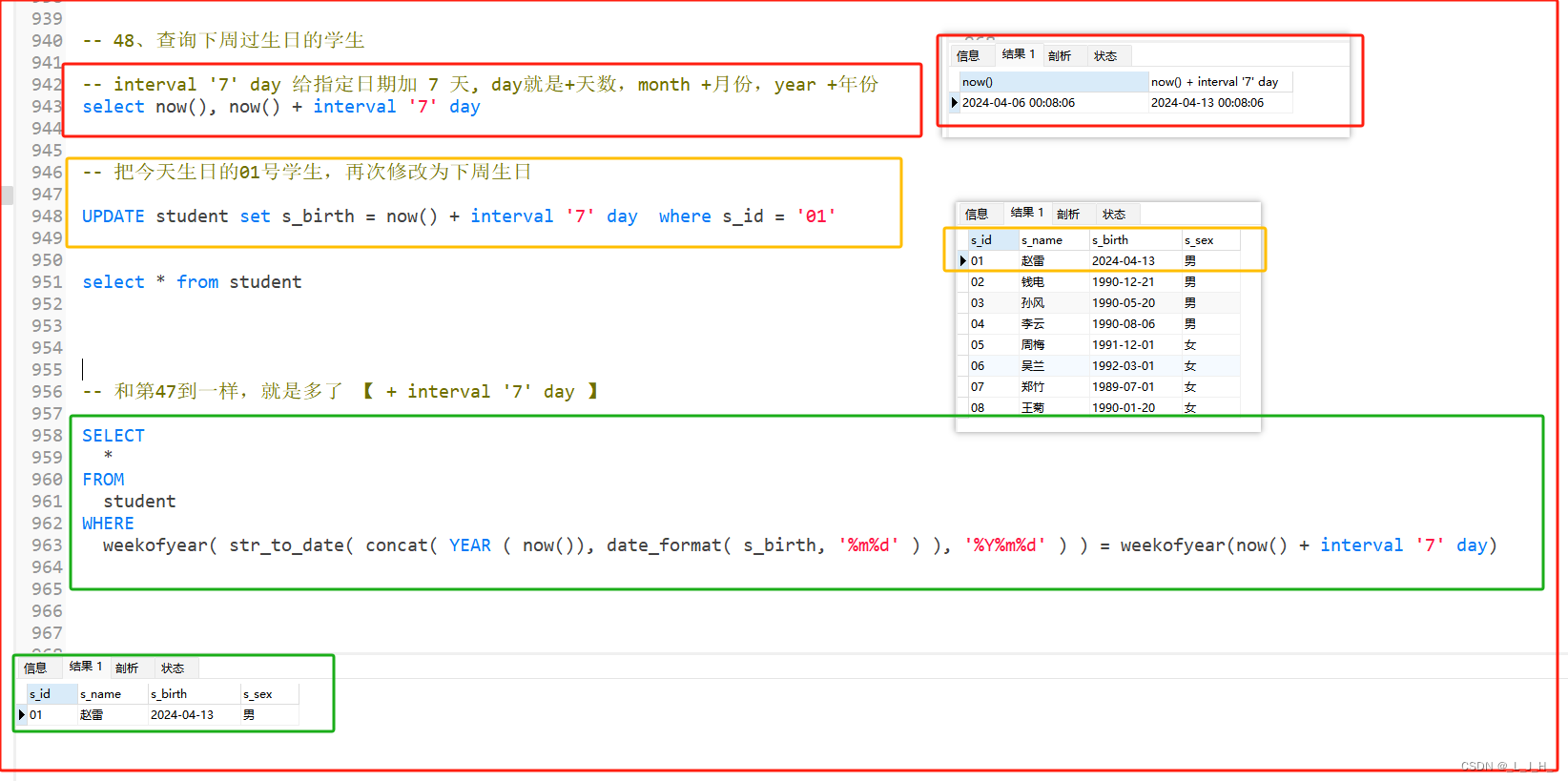Place cursor on the uppercase SELECT line
Viewport: 1568px width, 781px height.
pyautogui.click(x=113, y=436)
